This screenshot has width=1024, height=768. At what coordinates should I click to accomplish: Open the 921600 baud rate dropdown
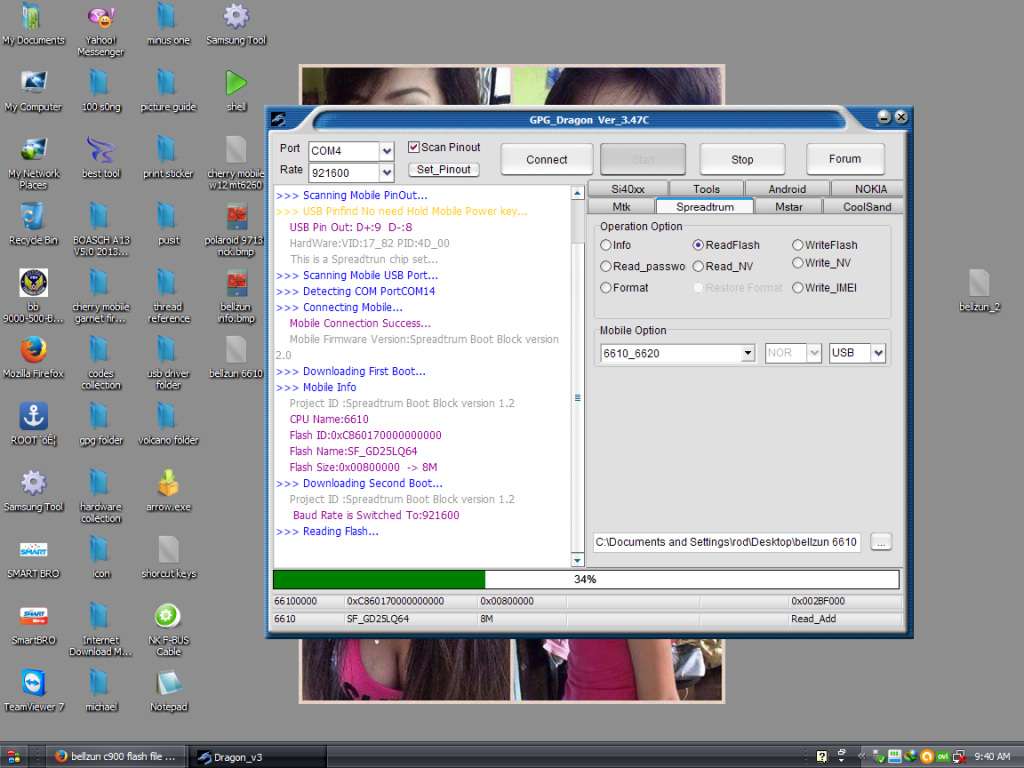click(x=386, y=173)
